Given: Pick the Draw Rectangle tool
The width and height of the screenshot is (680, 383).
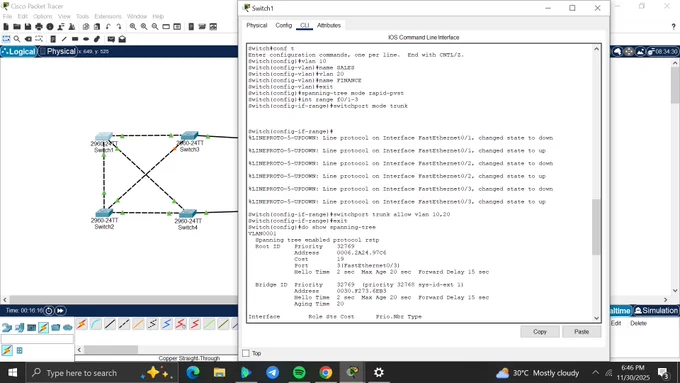Looking at the screenshot, I should pyautogui.click(x=75, y=39).
